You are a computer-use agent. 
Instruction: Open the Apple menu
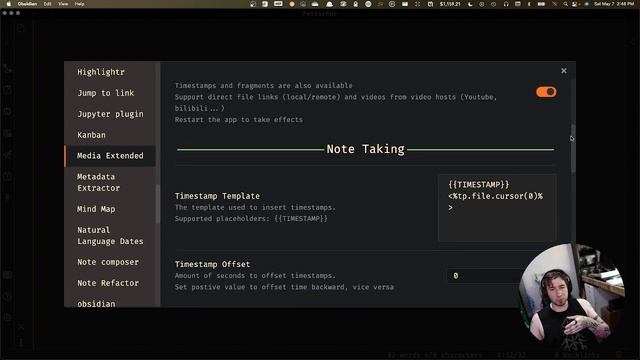[x=9, y=4]
